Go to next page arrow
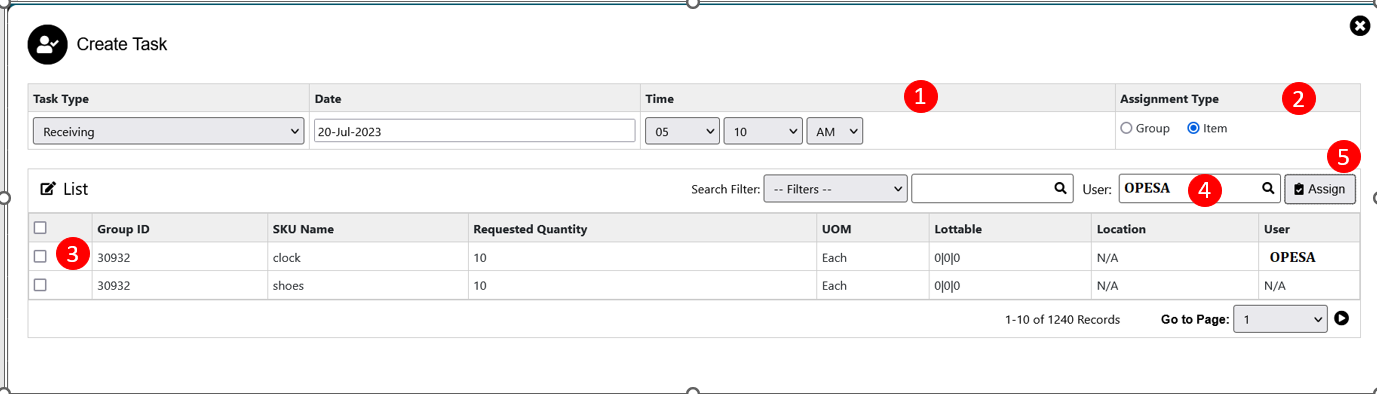The width and height of the screenshot is (1377, 394). click(1342, 319)
